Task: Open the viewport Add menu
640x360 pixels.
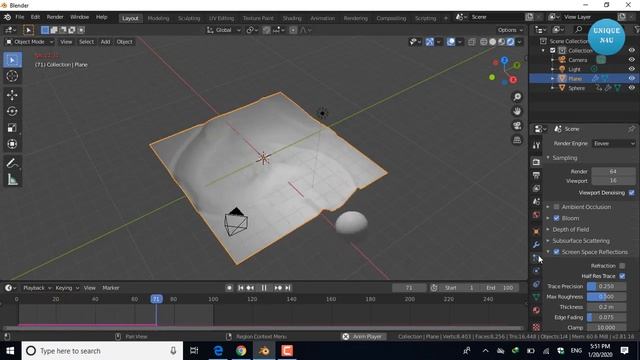Action: (105, 42)
